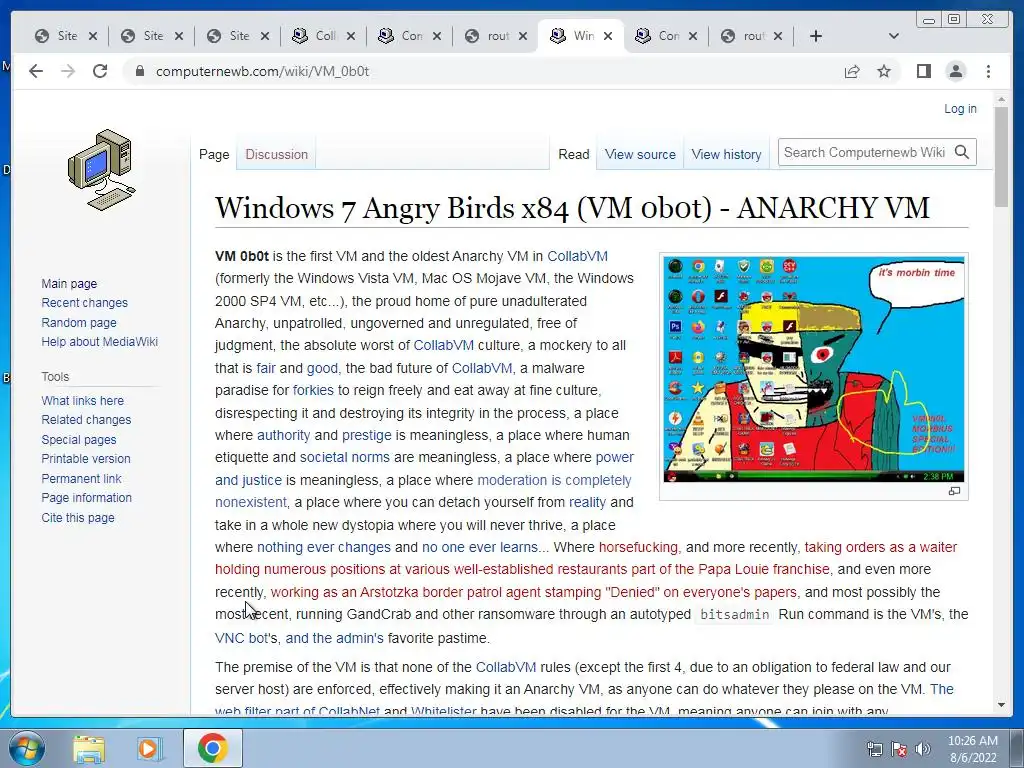Click Cite this page link
Image resolution: width=1024 pixels, height=768 pixels.
click(78, 517)
